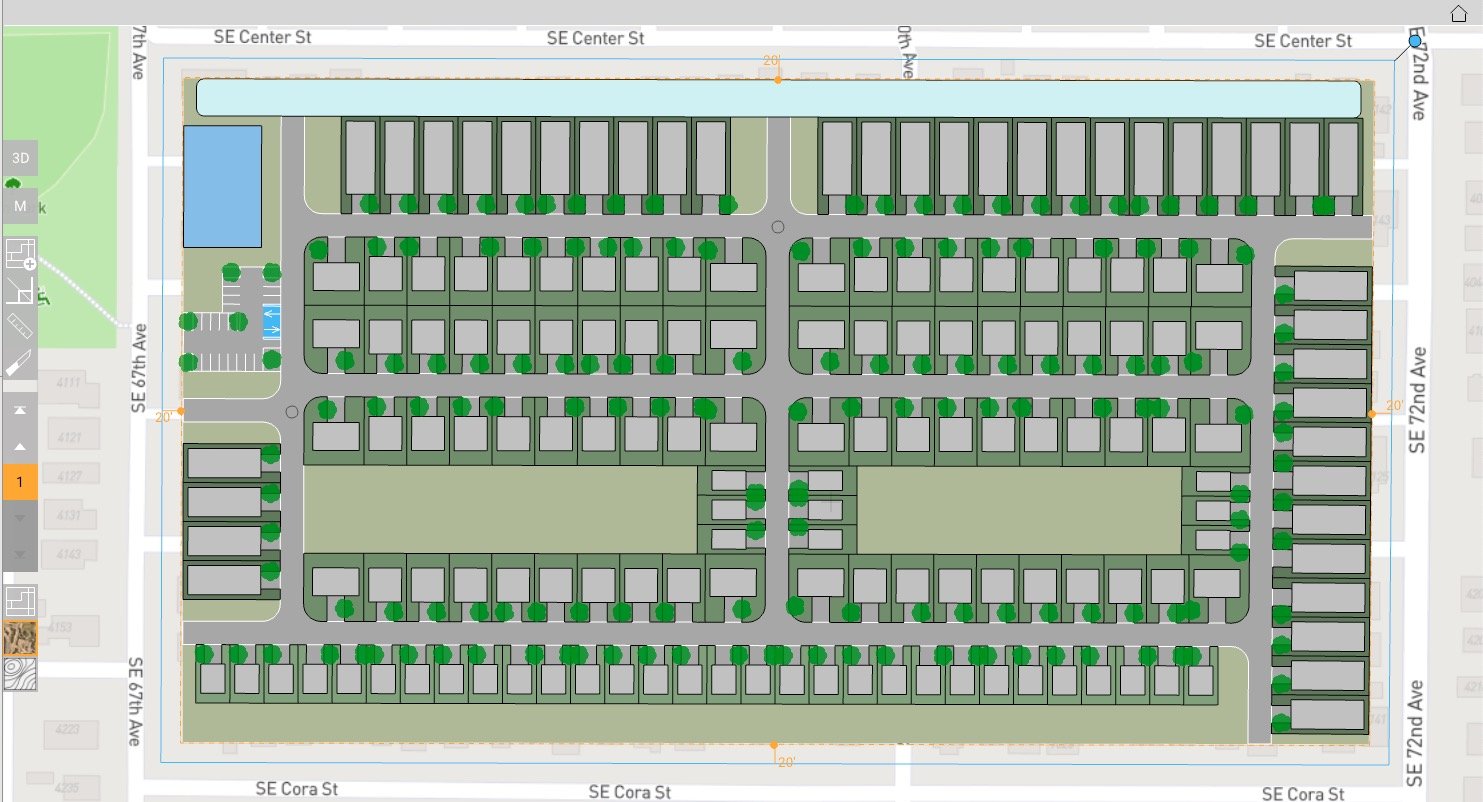The width and height of the screenshot is (1483, 802).
Task: Click the blue corner vertex handle
Action: click(x=1414, y=40)
